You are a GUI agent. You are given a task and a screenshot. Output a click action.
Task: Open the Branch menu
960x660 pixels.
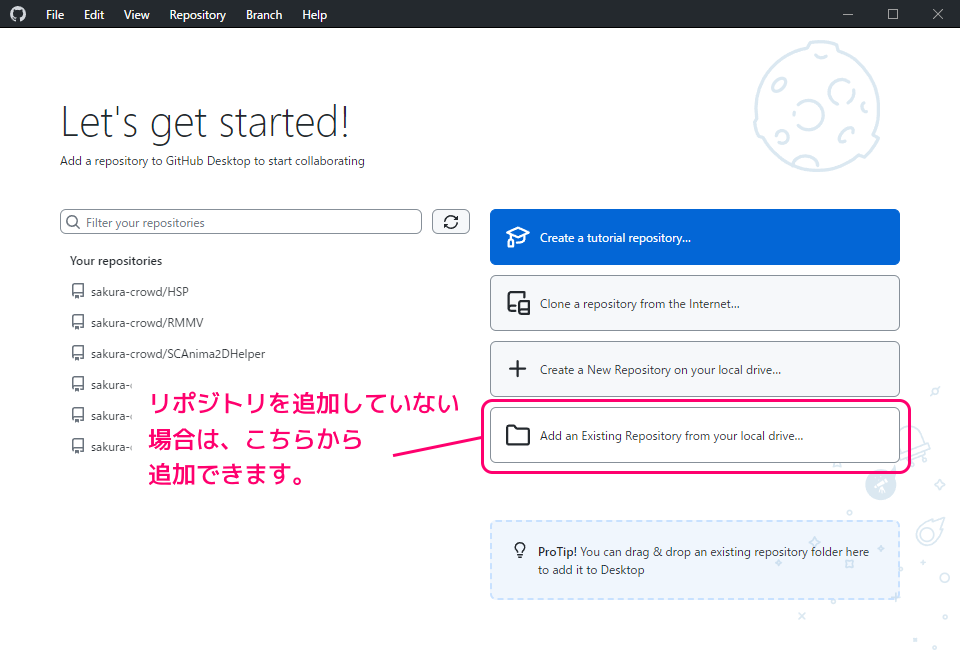click(x=264, y=15)
